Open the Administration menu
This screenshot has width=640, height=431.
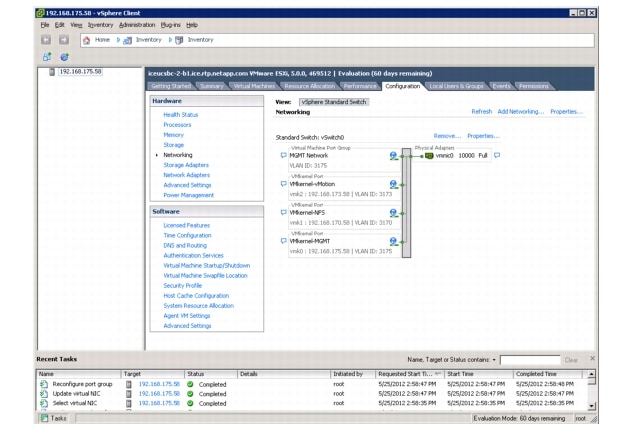pyautogui.click(x=137, y=25)
